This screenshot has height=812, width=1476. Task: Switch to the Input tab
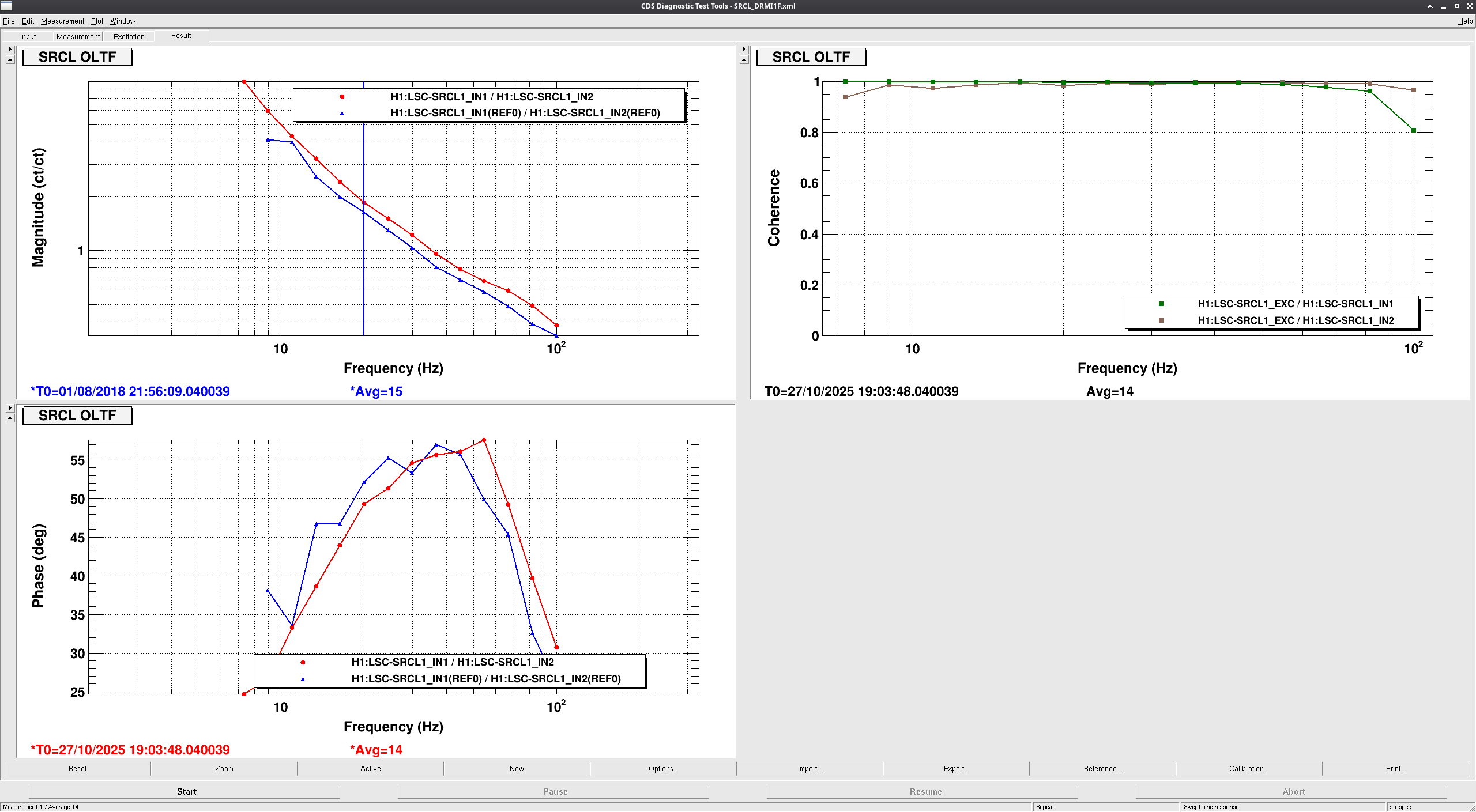(x=28, y=36)
